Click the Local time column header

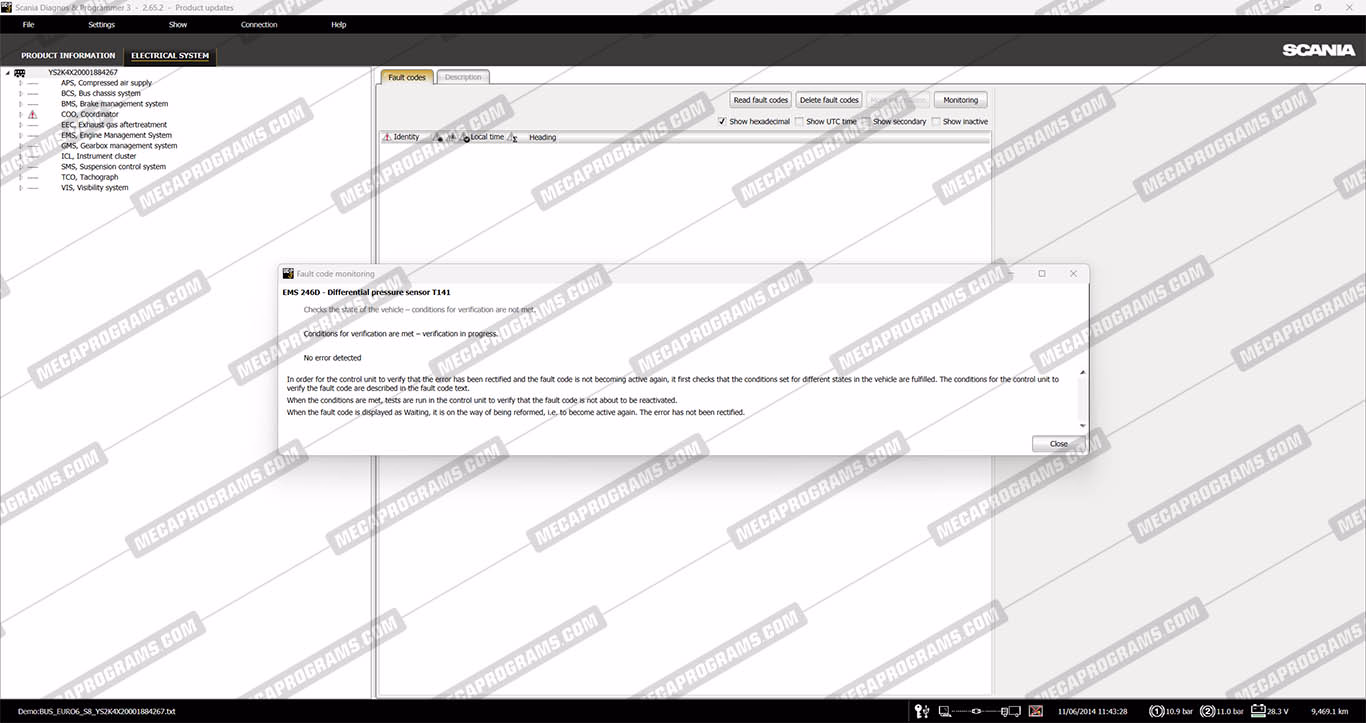coord(488,137)
